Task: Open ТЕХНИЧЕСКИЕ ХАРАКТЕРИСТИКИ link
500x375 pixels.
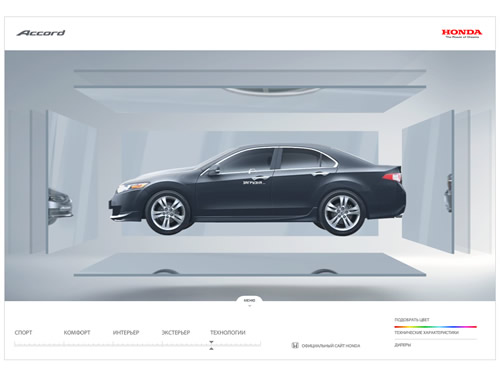Action: [x=427, y=333]
